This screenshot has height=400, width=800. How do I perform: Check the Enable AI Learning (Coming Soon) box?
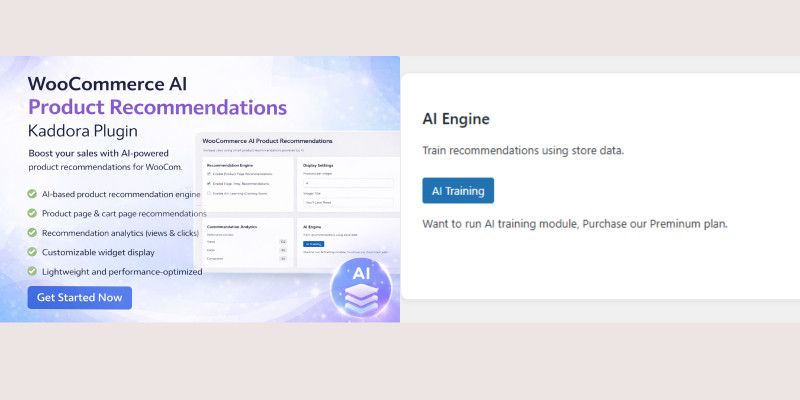point(209,194)
